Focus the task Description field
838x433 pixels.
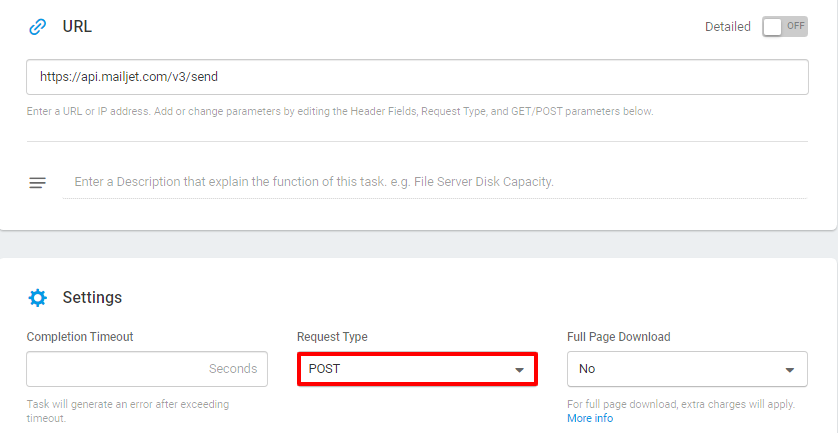(x=434, y=182)
